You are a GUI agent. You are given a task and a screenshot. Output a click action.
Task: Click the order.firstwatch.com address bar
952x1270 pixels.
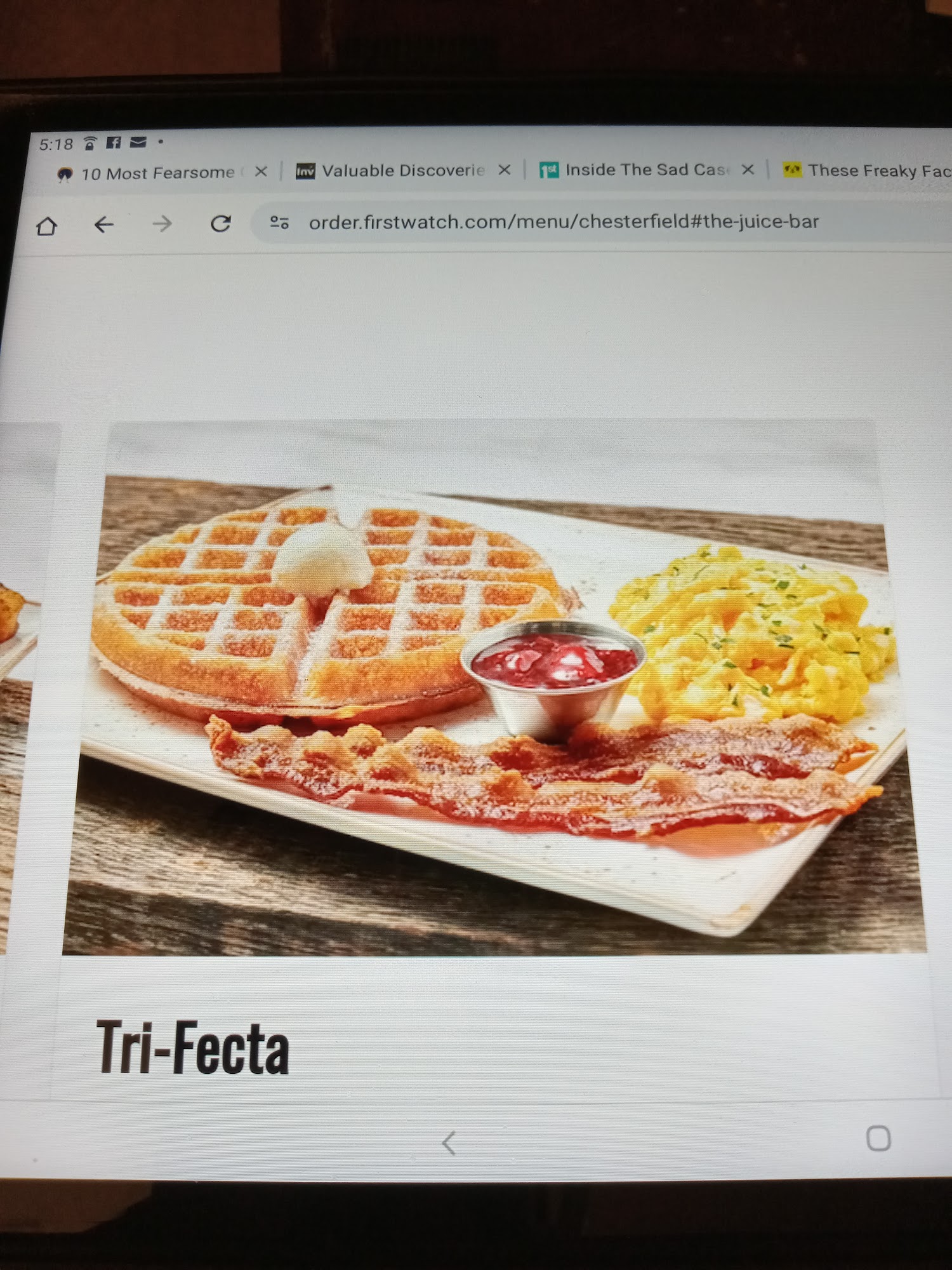tap(603, 222)
